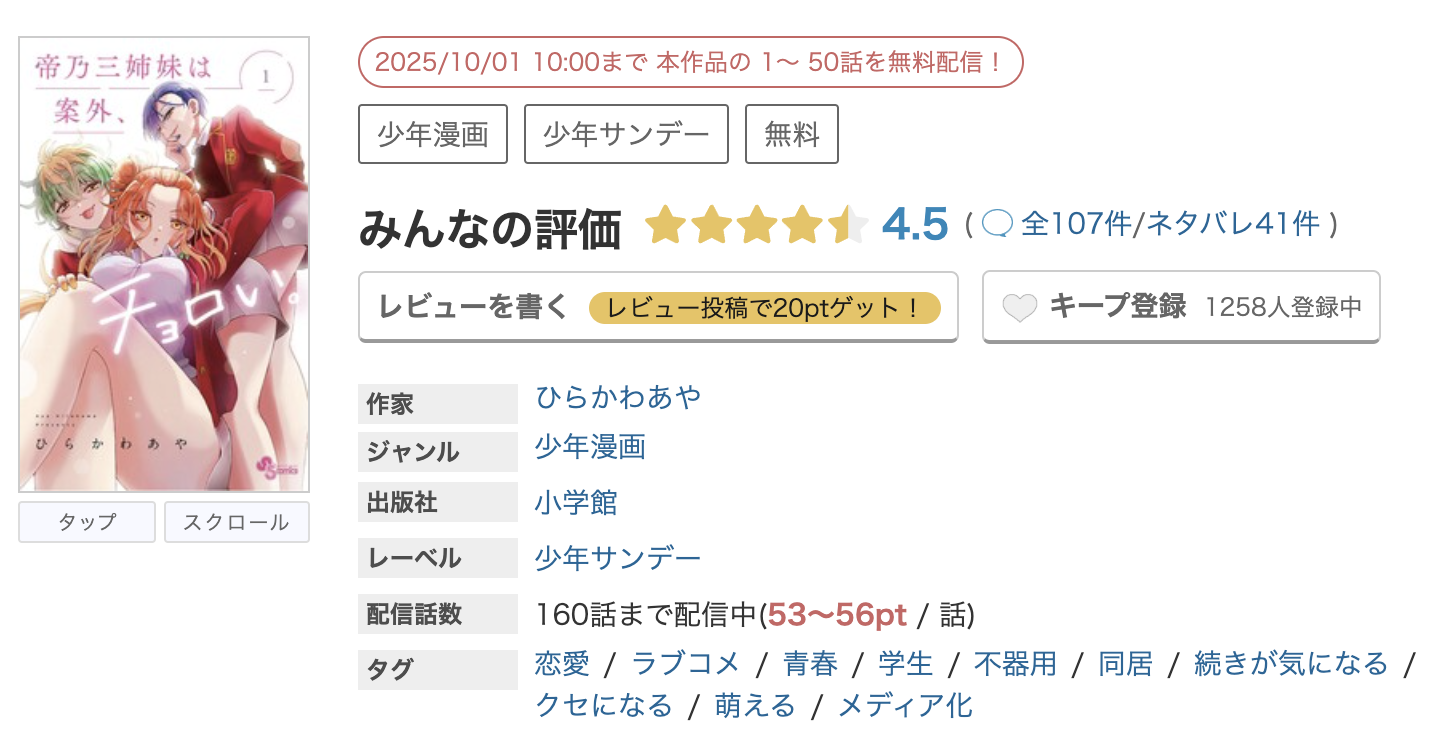Open the 全107件 reviews link
The image size is (1450, 742).
1076,224
